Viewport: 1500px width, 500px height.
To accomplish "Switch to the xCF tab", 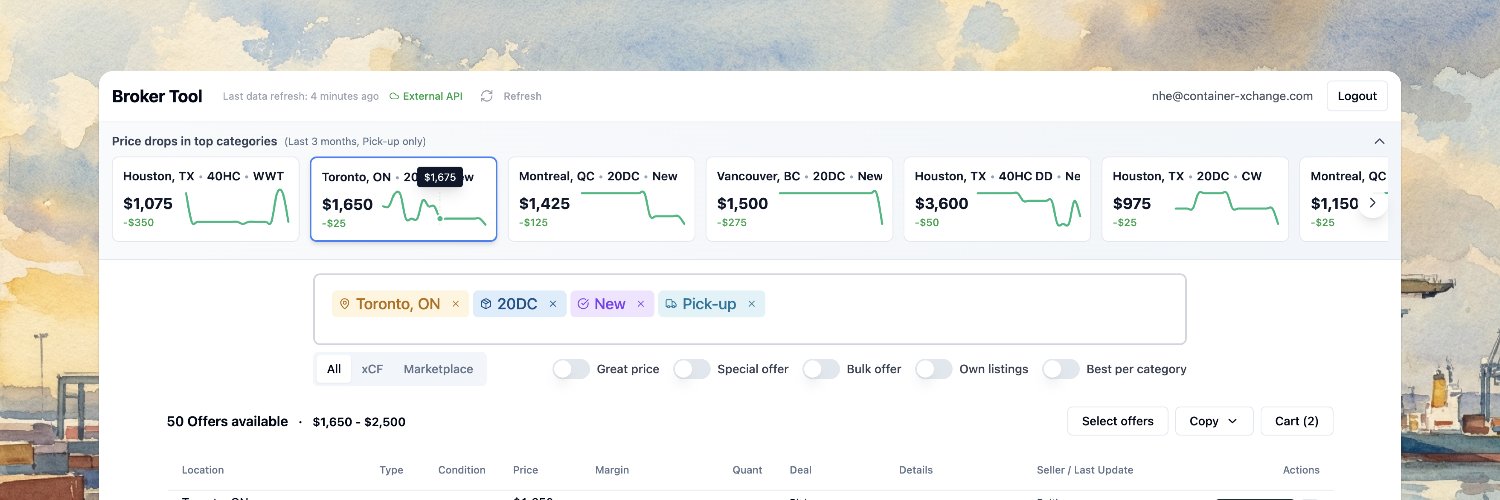I will point(372,369).
